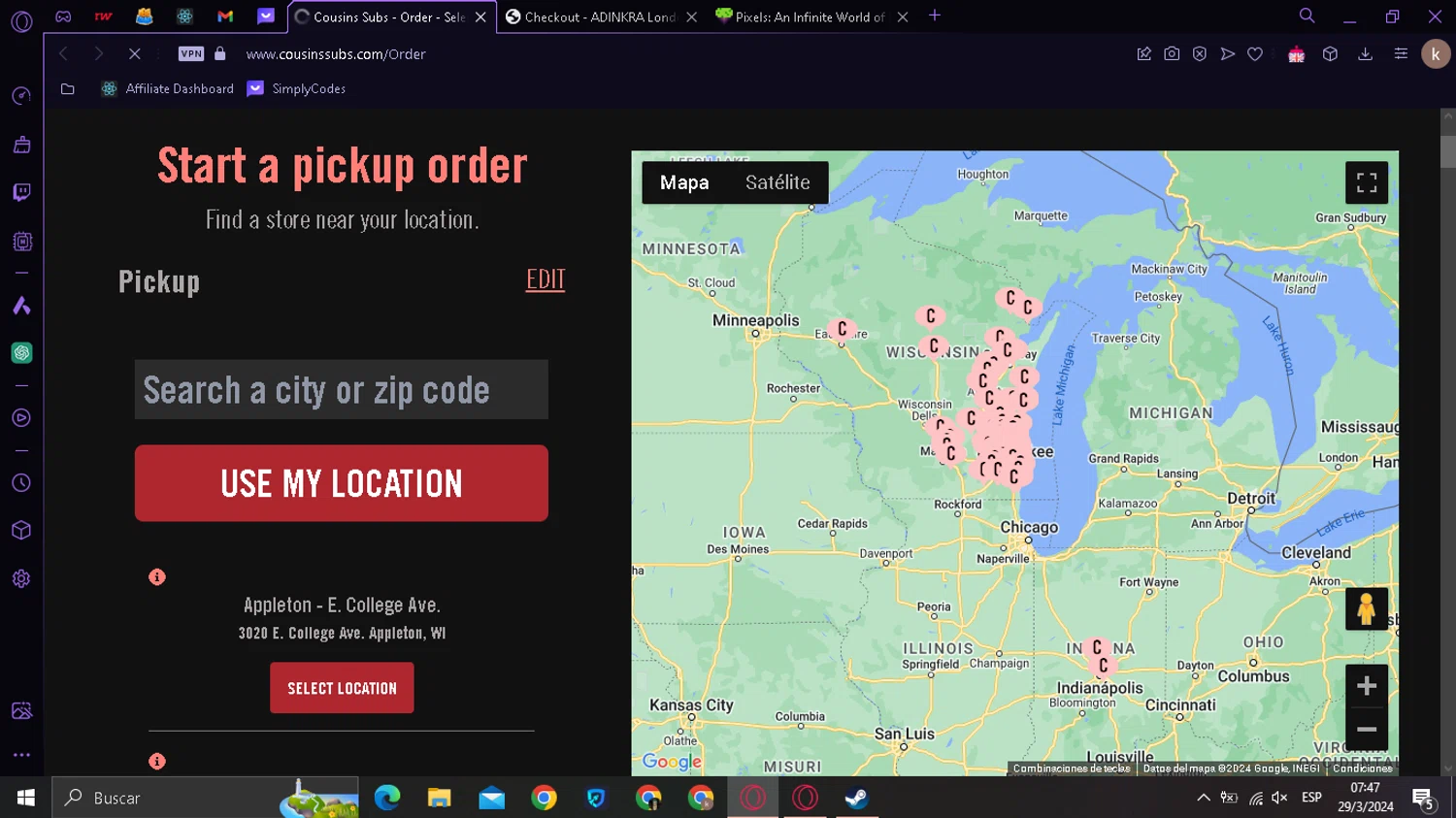Open Condiciones link on the map

click(1363, 769)
